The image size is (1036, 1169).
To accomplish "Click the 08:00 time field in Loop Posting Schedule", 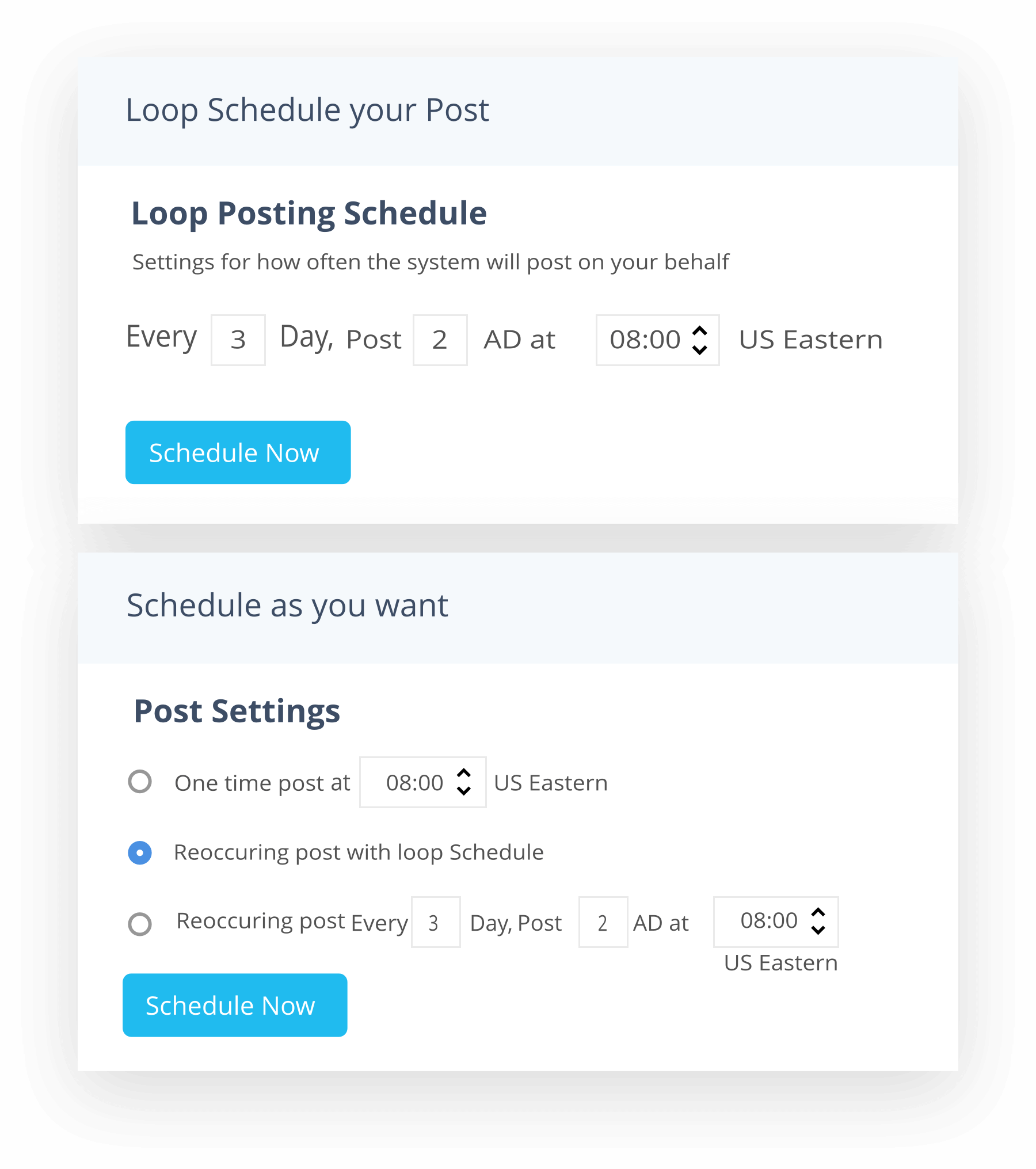I will [645, 340].
